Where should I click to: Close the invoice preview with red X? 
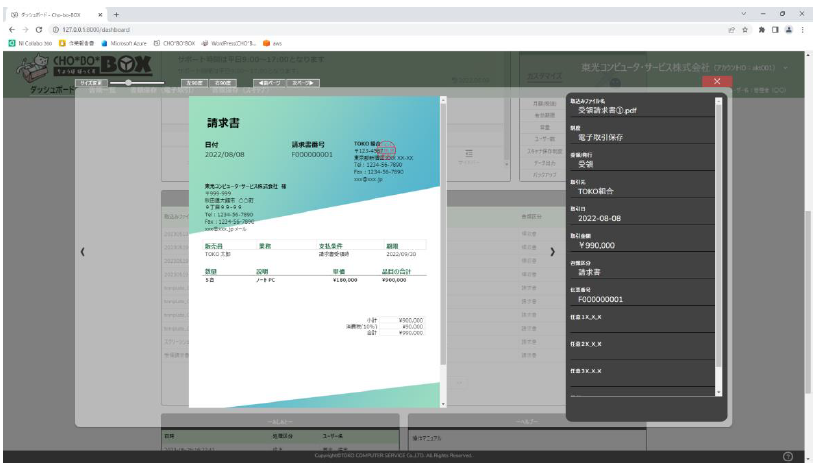pyautogui.click(x=717, y=82)
